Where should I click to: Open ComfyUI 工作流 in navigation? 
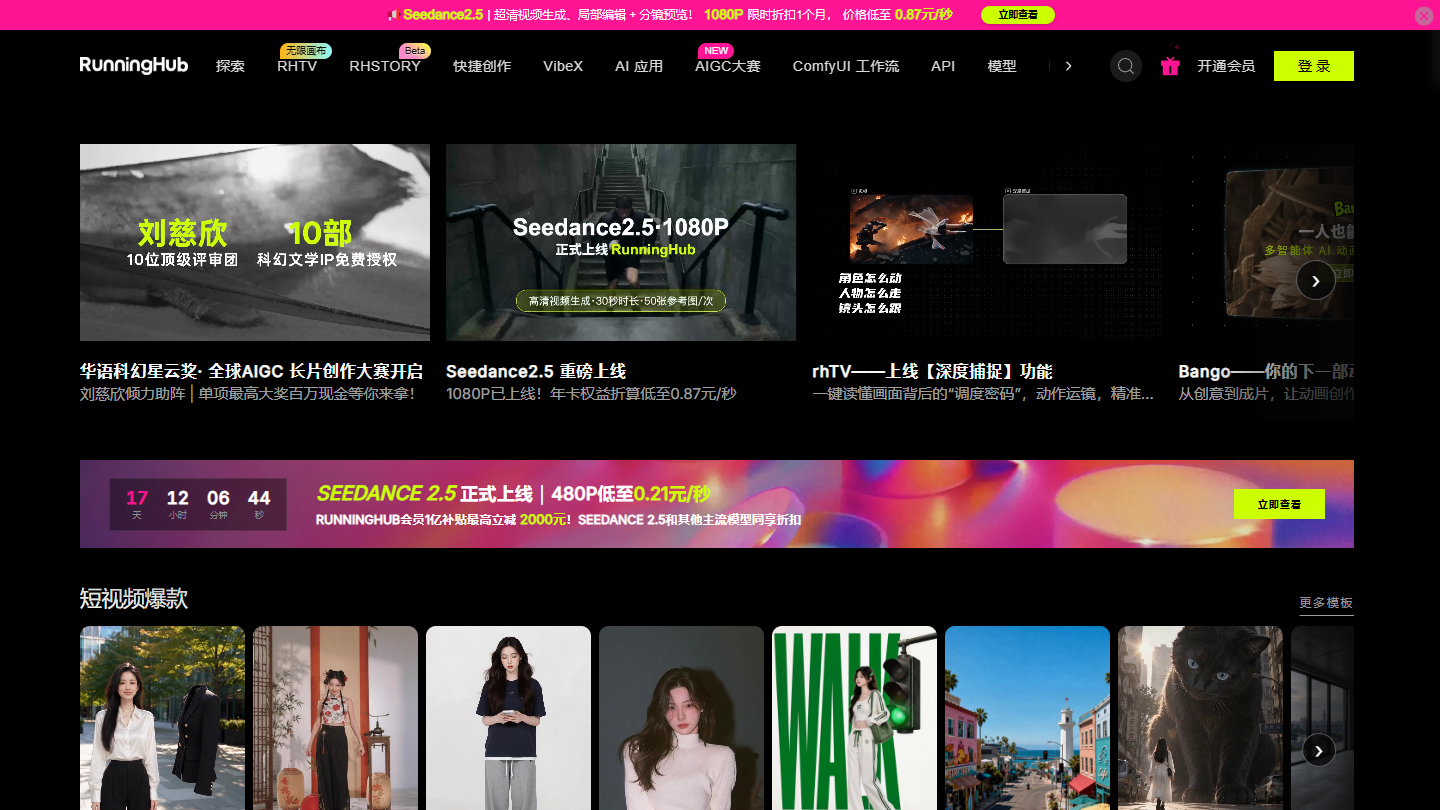pyautogui.click(x=846, y=66)
